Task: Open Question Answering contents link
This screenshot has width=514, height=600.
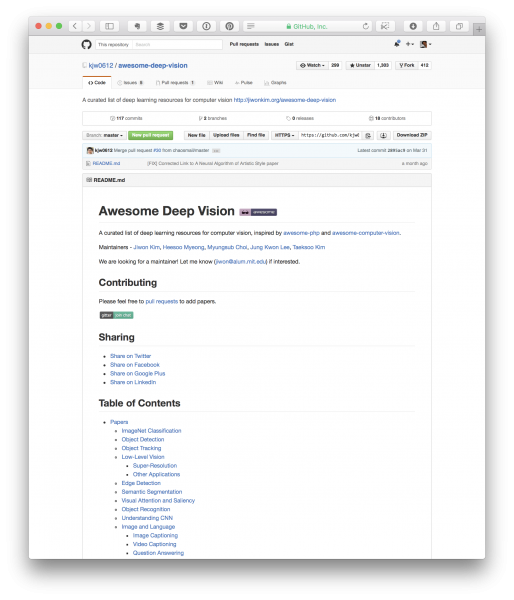Action: tap(158, 553)
